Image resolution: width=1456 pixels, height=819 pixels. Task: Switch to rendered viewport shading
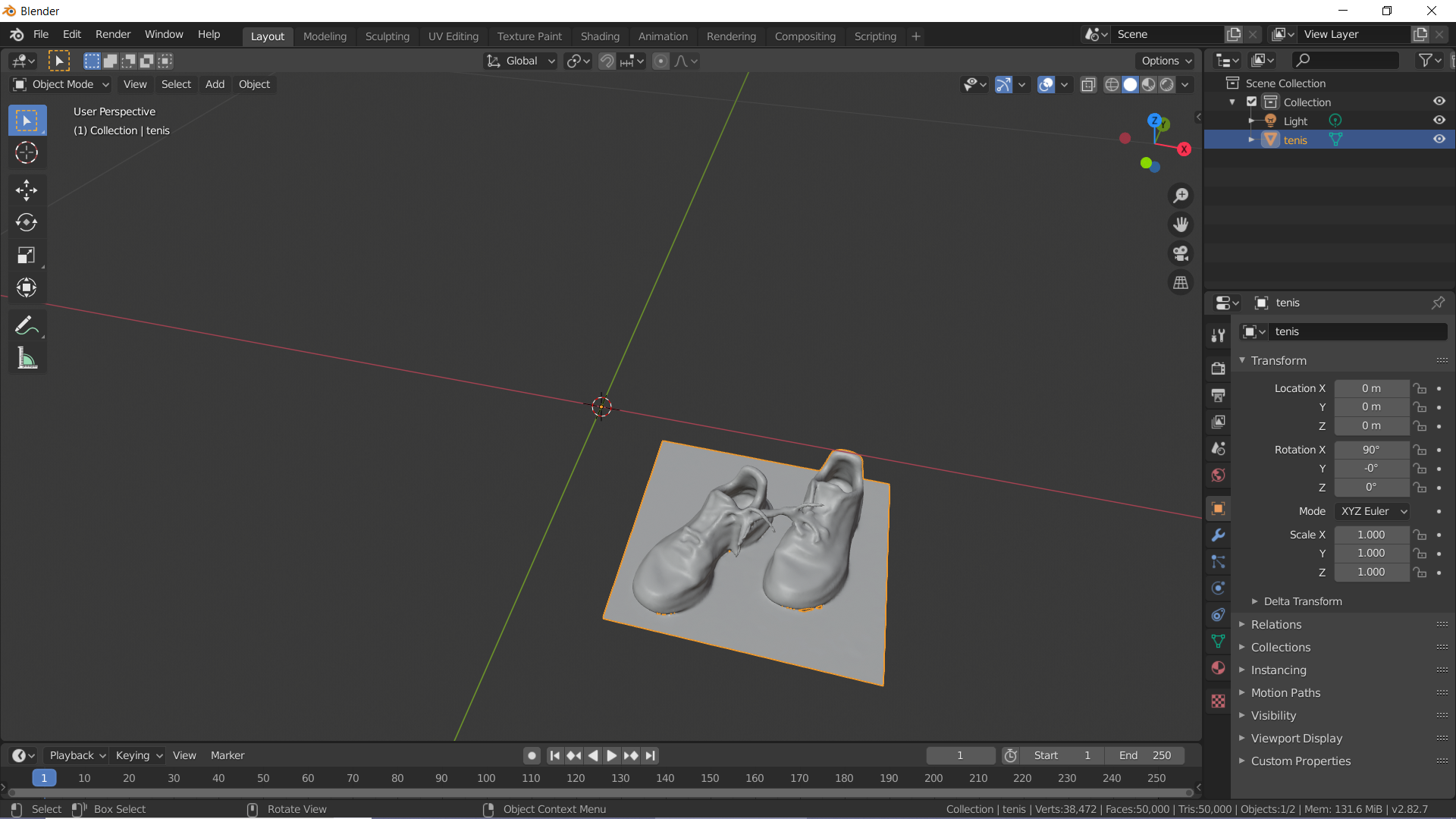(1167, 84)
